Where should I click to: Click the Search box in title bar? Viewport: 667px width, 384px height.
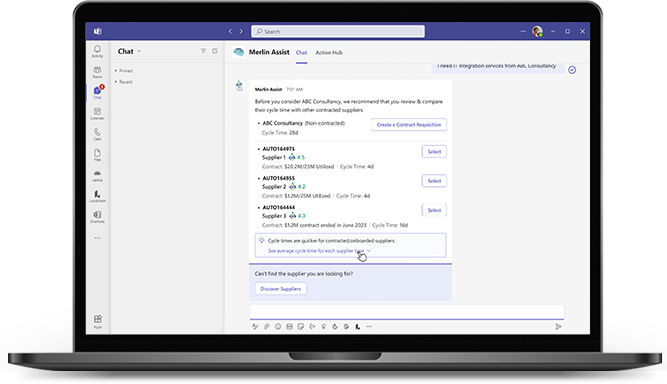[338, 31]
